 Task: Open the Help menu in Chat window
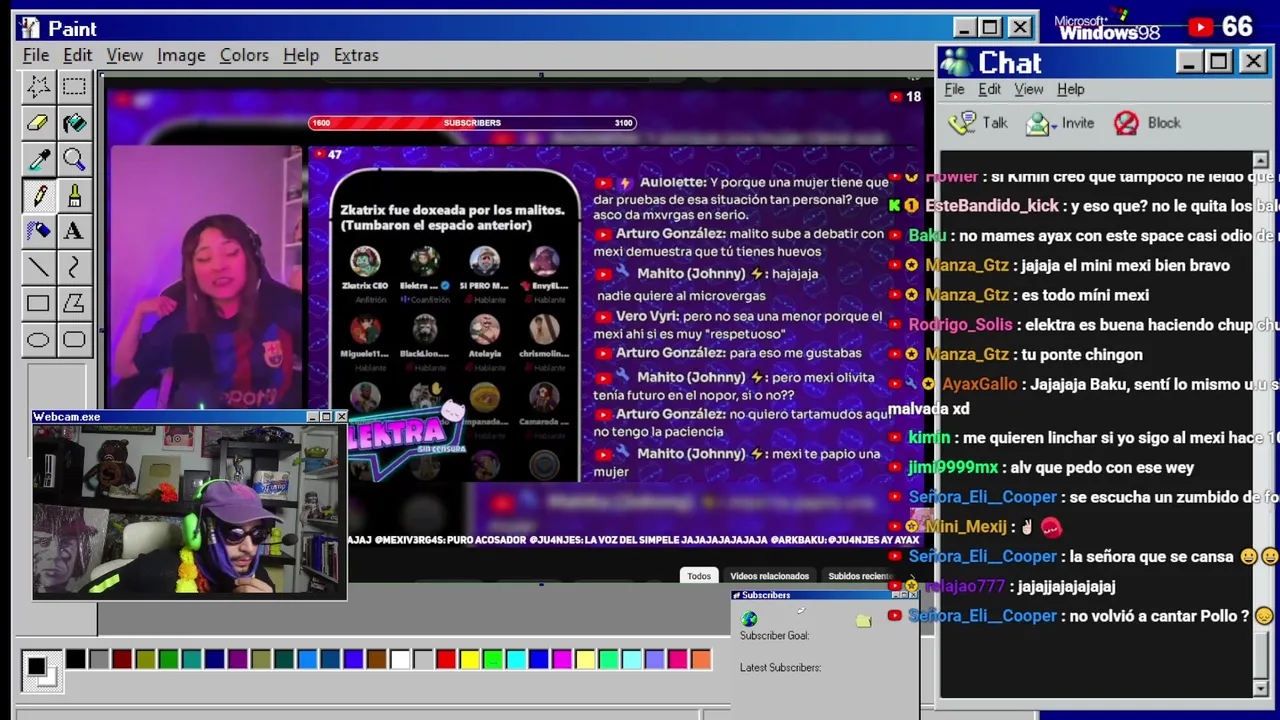[x=1071, y=89]
